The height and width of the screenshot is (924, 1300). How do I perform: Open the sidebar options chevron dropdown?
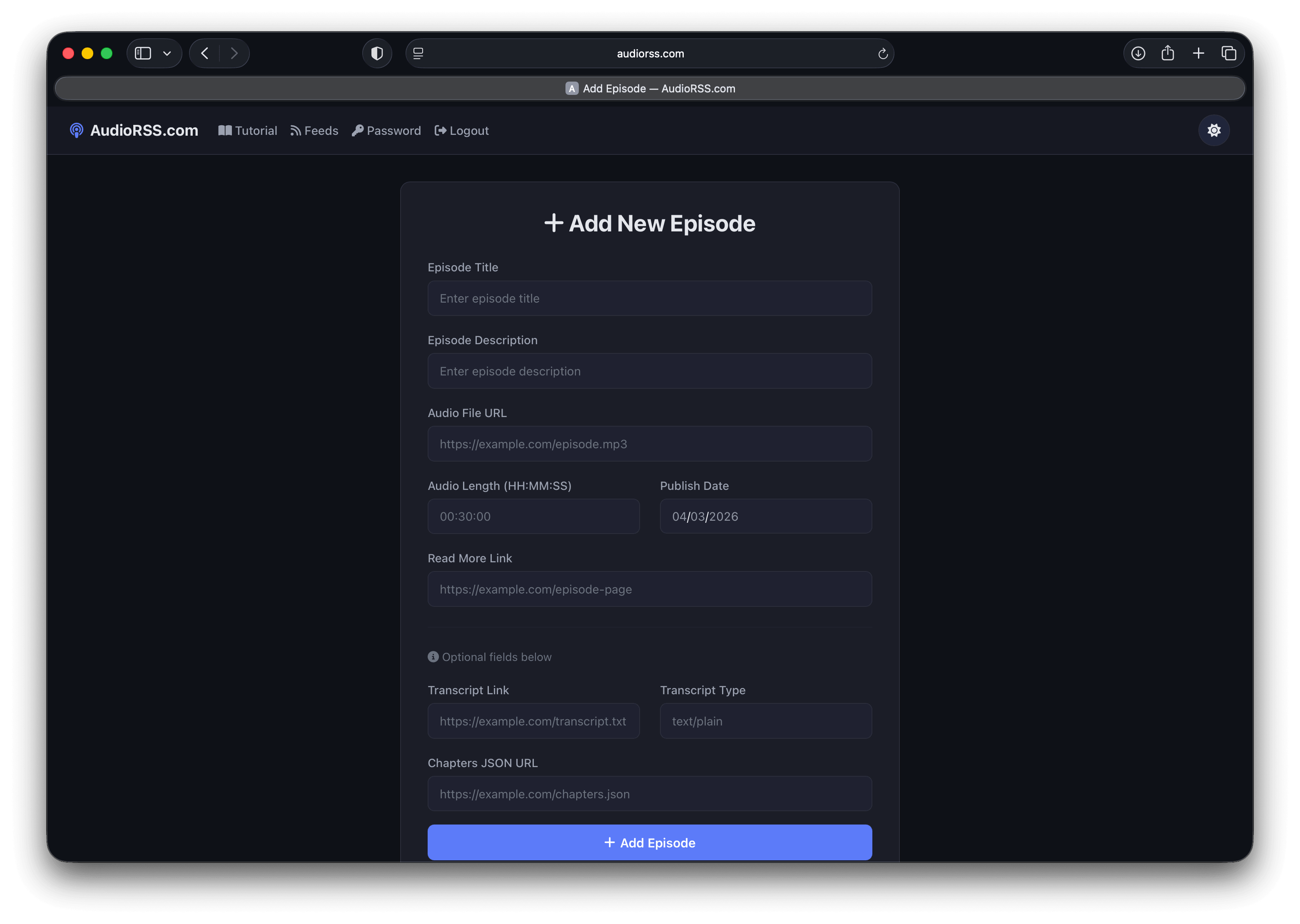(166, 53)
